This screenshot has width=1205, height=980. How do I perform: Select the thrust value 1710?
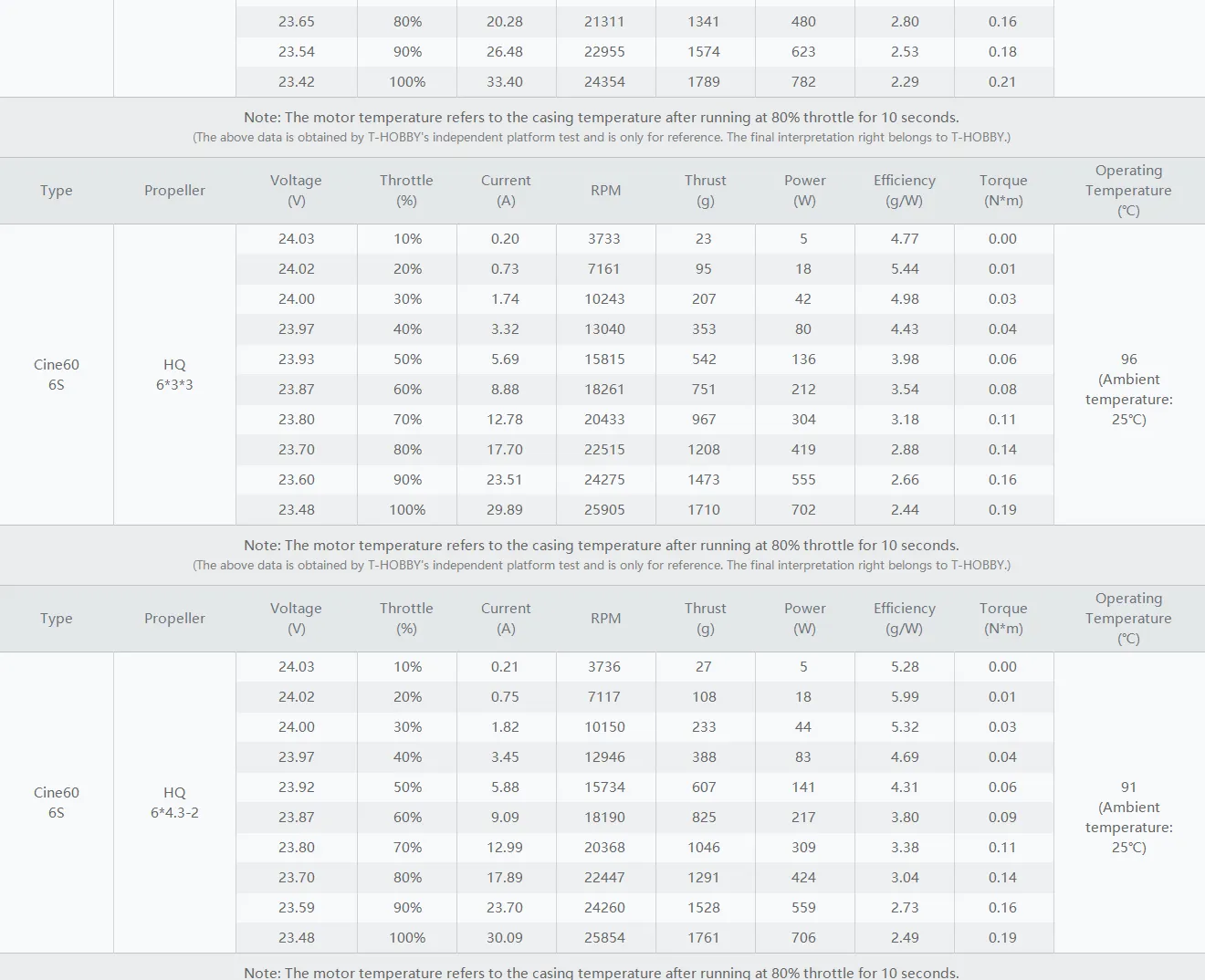(x=704, y=509)
